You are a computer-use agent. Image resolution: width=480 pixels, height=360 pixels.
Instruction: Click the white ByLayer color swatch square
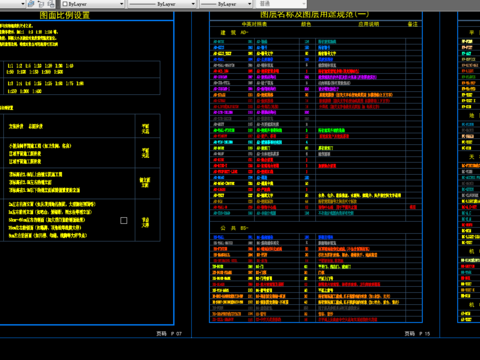click(65, 4)
